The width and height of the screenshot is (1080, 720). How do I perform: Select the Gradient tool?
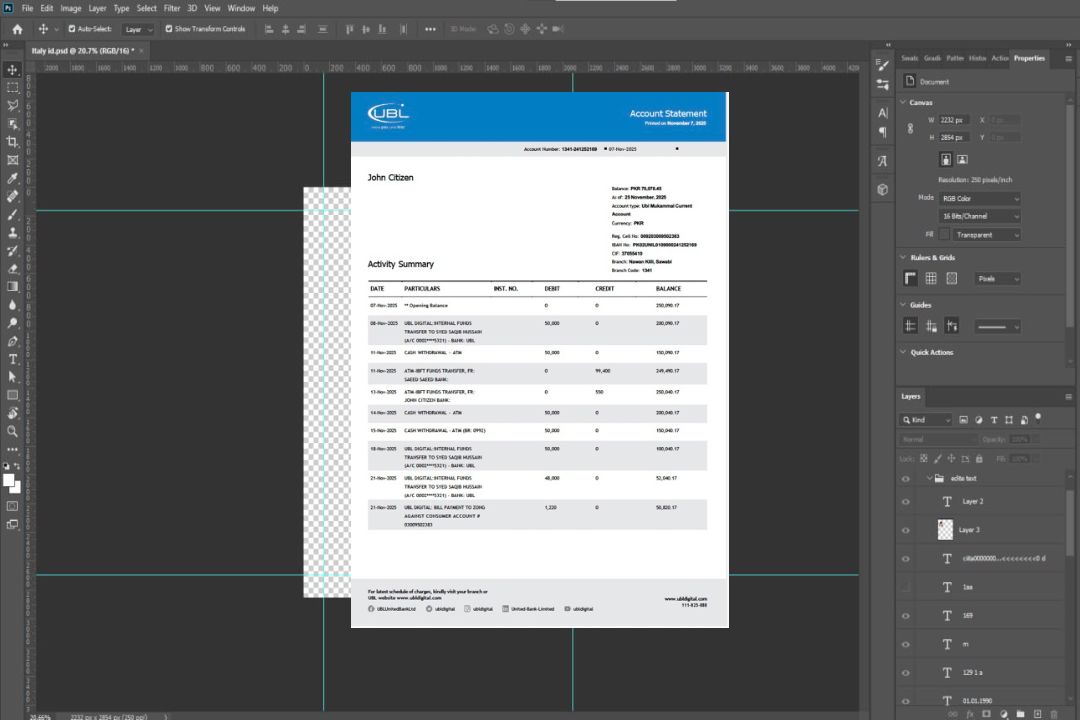(12, 287)
